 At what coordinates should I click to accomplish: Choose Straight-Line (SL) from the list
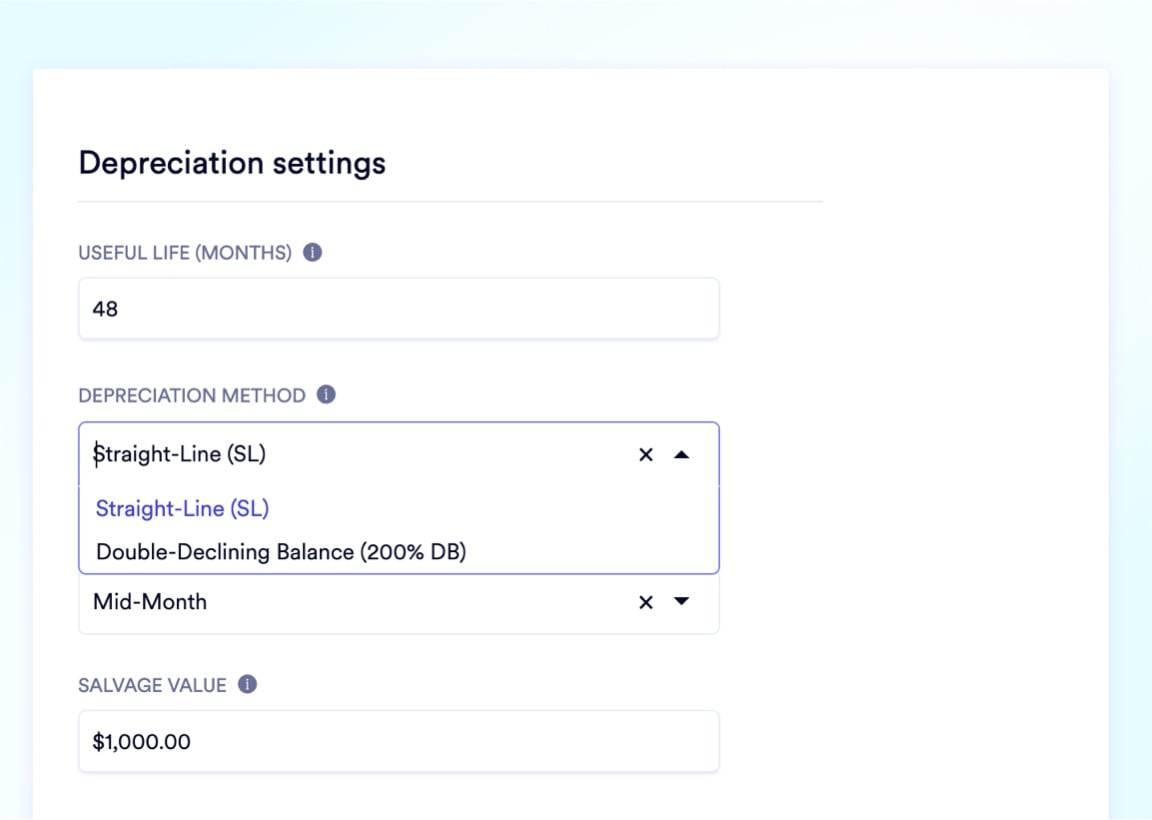pos(183,508)
